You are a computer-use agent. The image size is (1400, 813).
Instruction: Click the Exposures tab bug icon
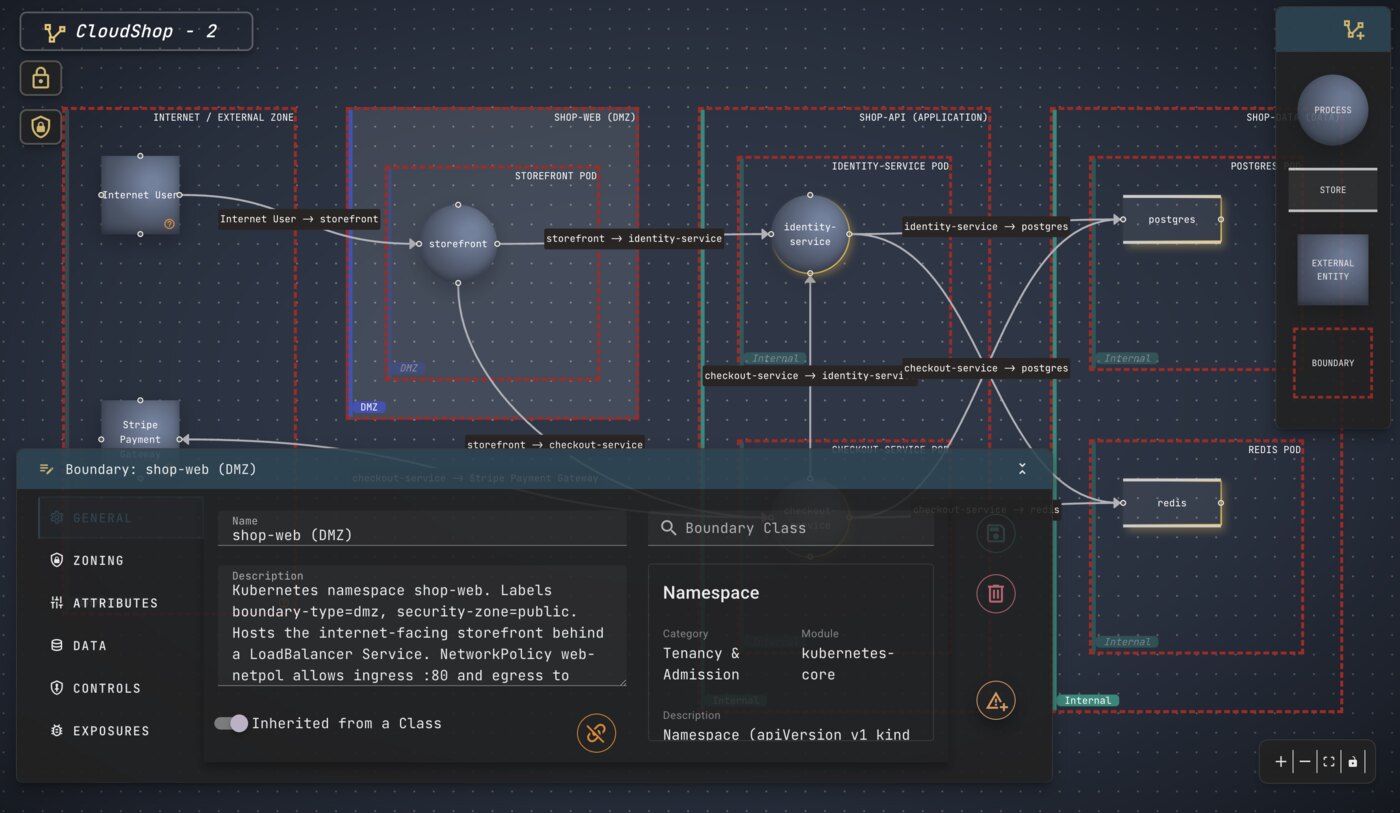coord(57,731)
